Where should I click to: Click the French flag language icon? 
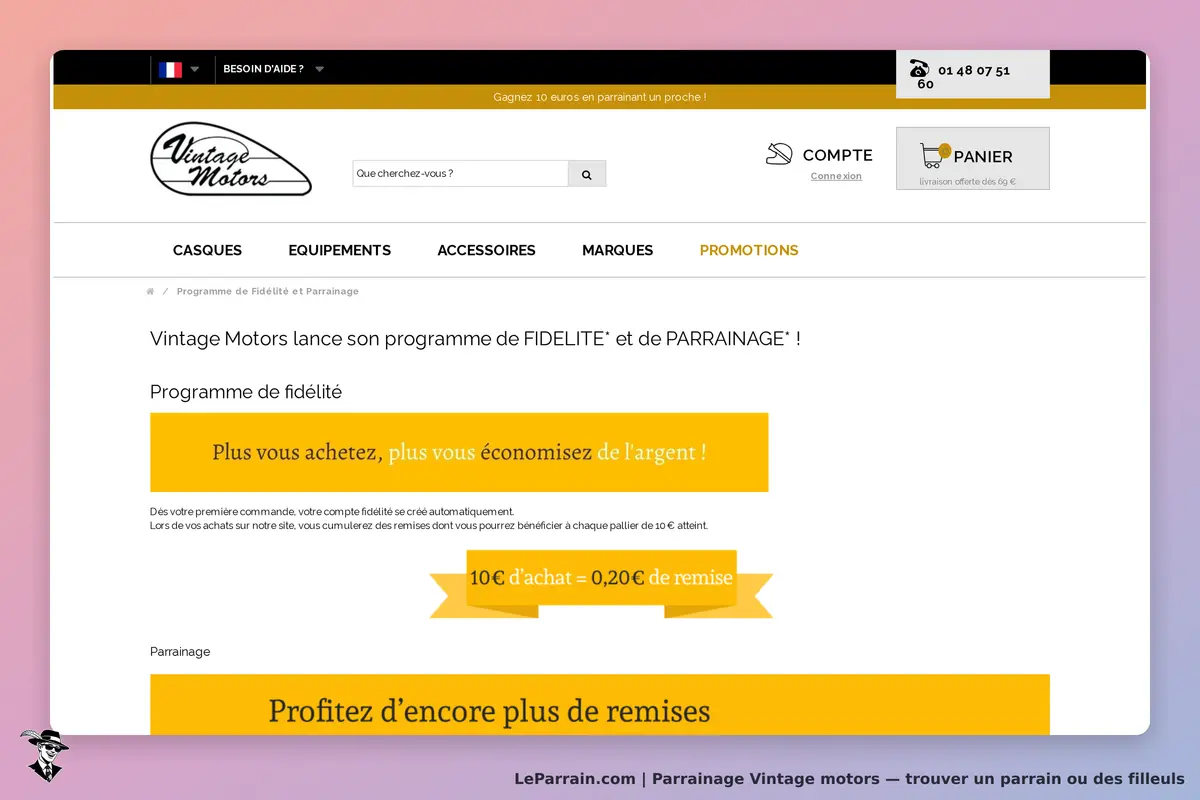[170, 70]
